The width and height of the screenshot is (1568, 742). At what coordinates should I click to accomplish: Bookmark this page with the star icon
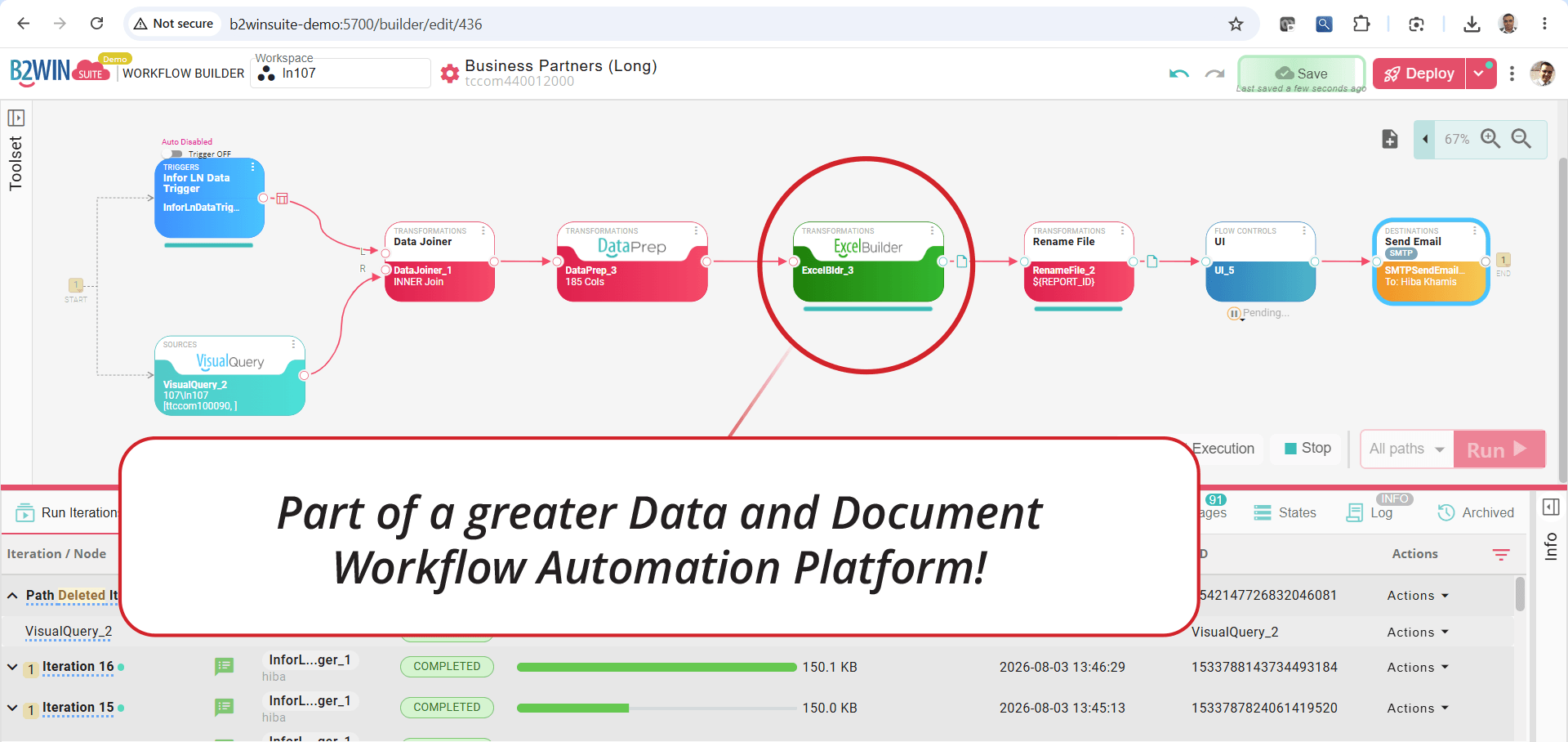pyautogui.click(x=1236, y=24)
